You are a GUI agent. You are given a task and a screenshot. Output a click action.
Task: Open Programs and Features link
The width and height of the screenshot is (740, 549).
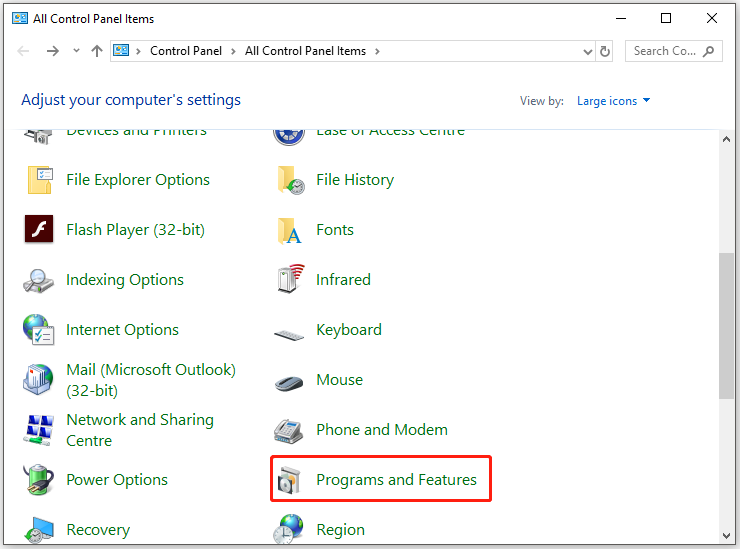point(396,480)
